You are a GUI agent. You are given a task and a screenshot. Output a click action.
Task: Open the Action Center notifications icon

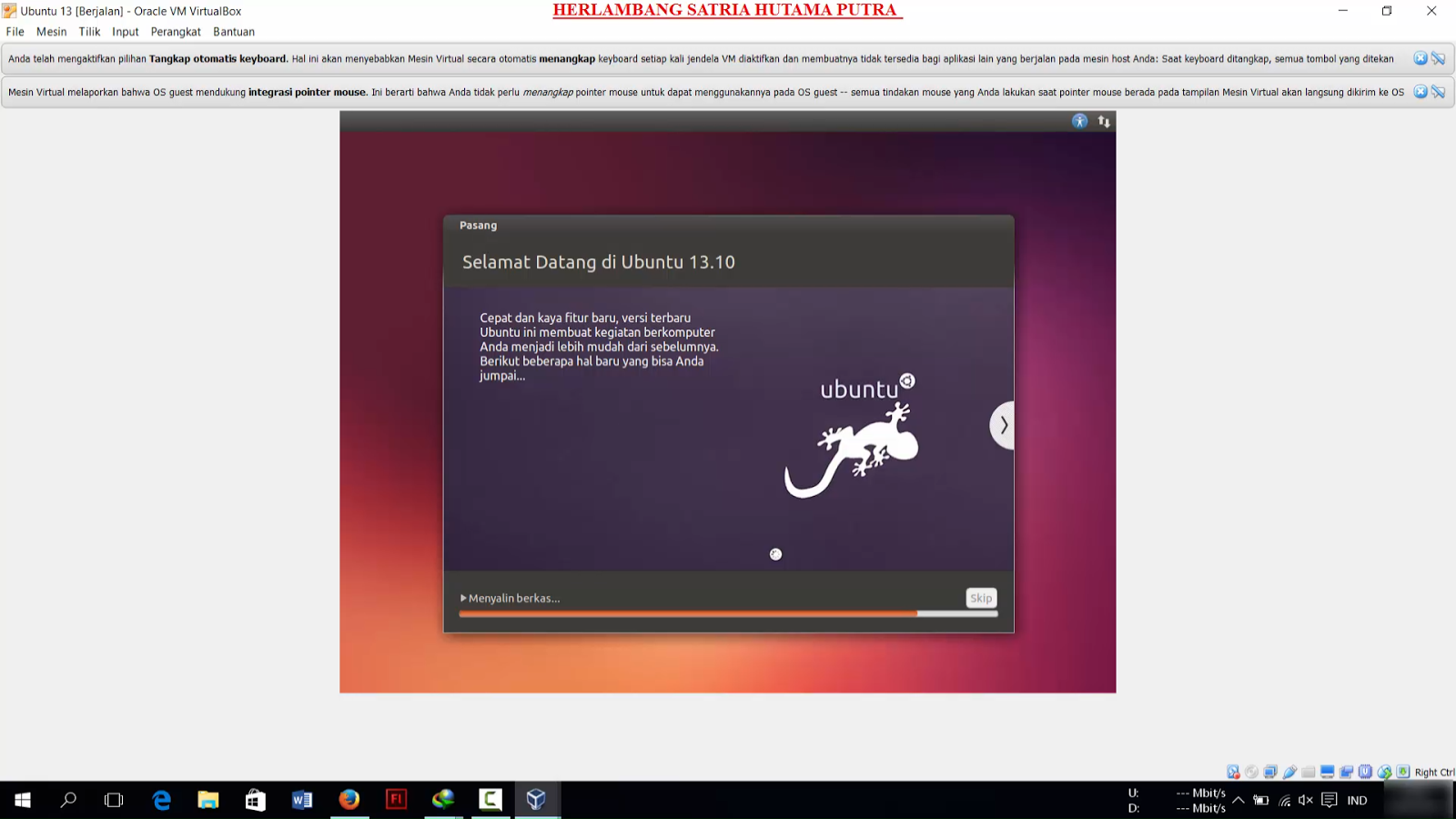1330,800
